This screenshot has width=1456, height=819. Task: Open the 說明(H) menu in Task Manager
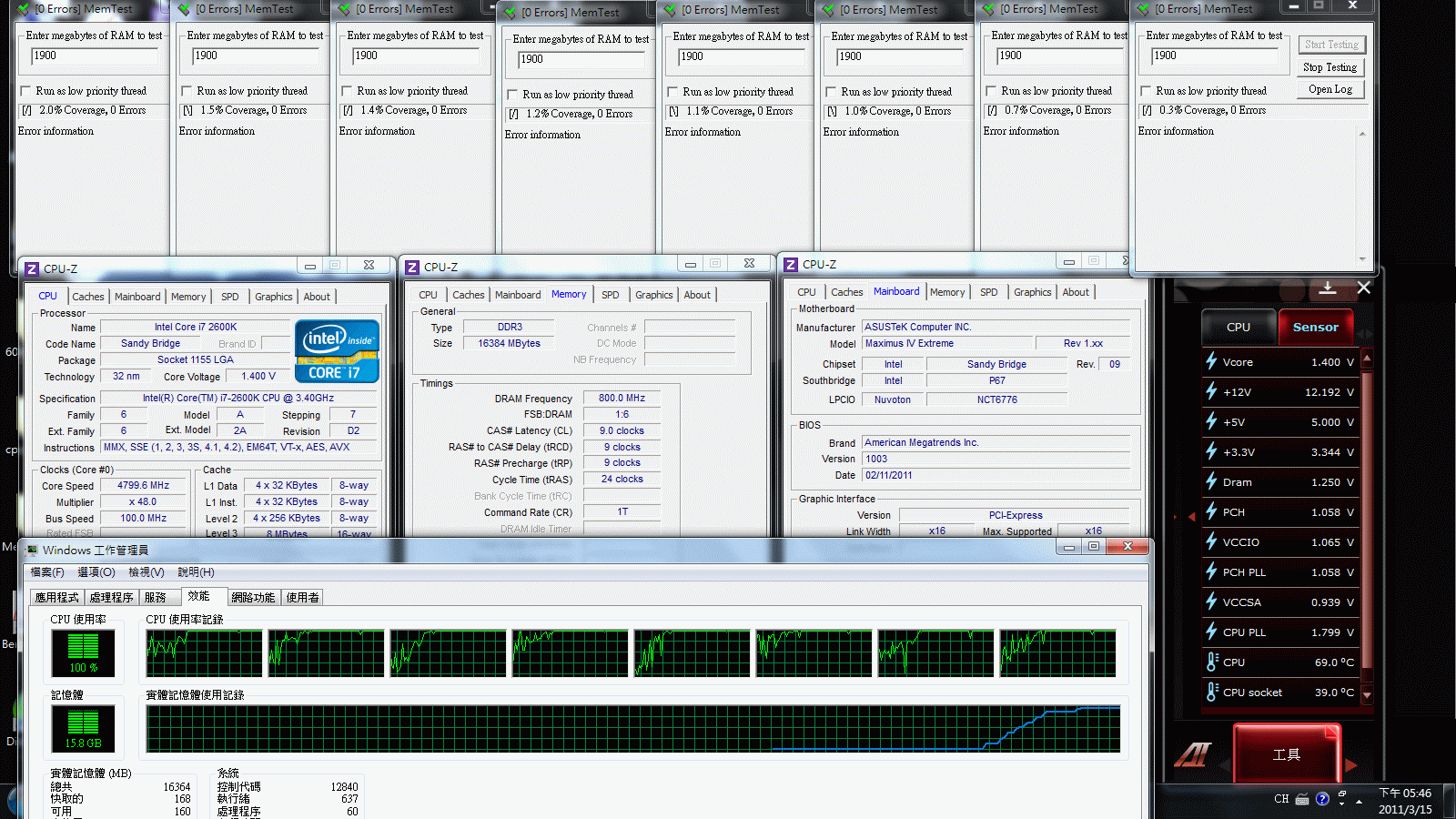(x=196, y=572)
